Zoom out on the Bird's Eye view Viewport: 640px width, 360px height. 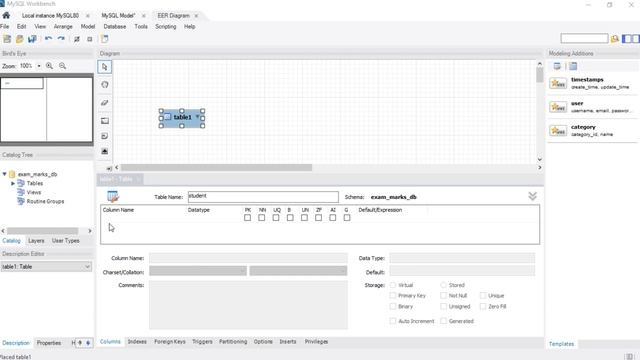62,66
